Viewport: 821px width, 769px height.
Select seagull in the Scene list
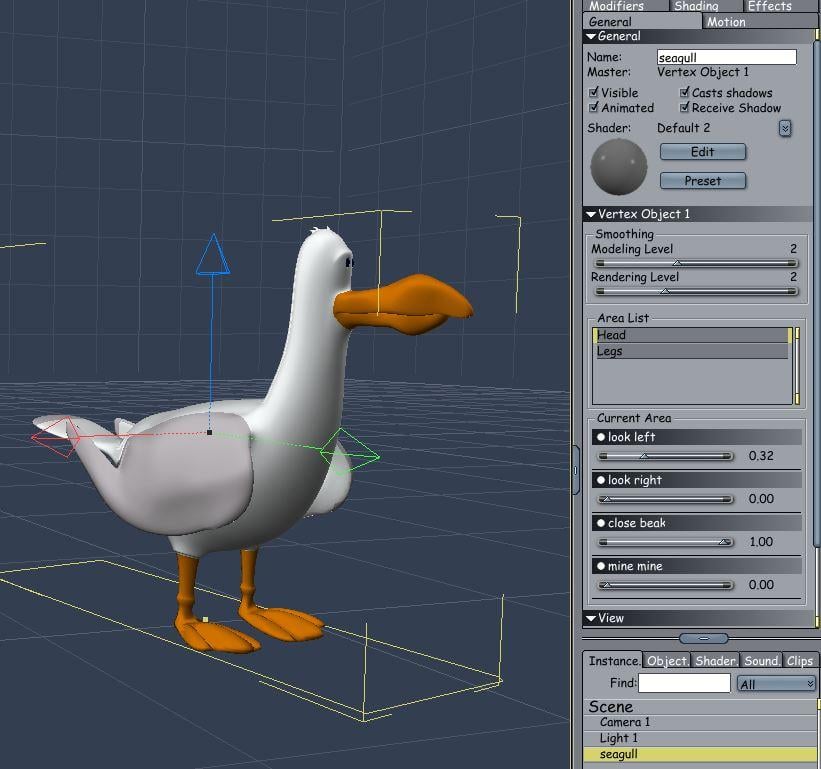pos(700,754)
